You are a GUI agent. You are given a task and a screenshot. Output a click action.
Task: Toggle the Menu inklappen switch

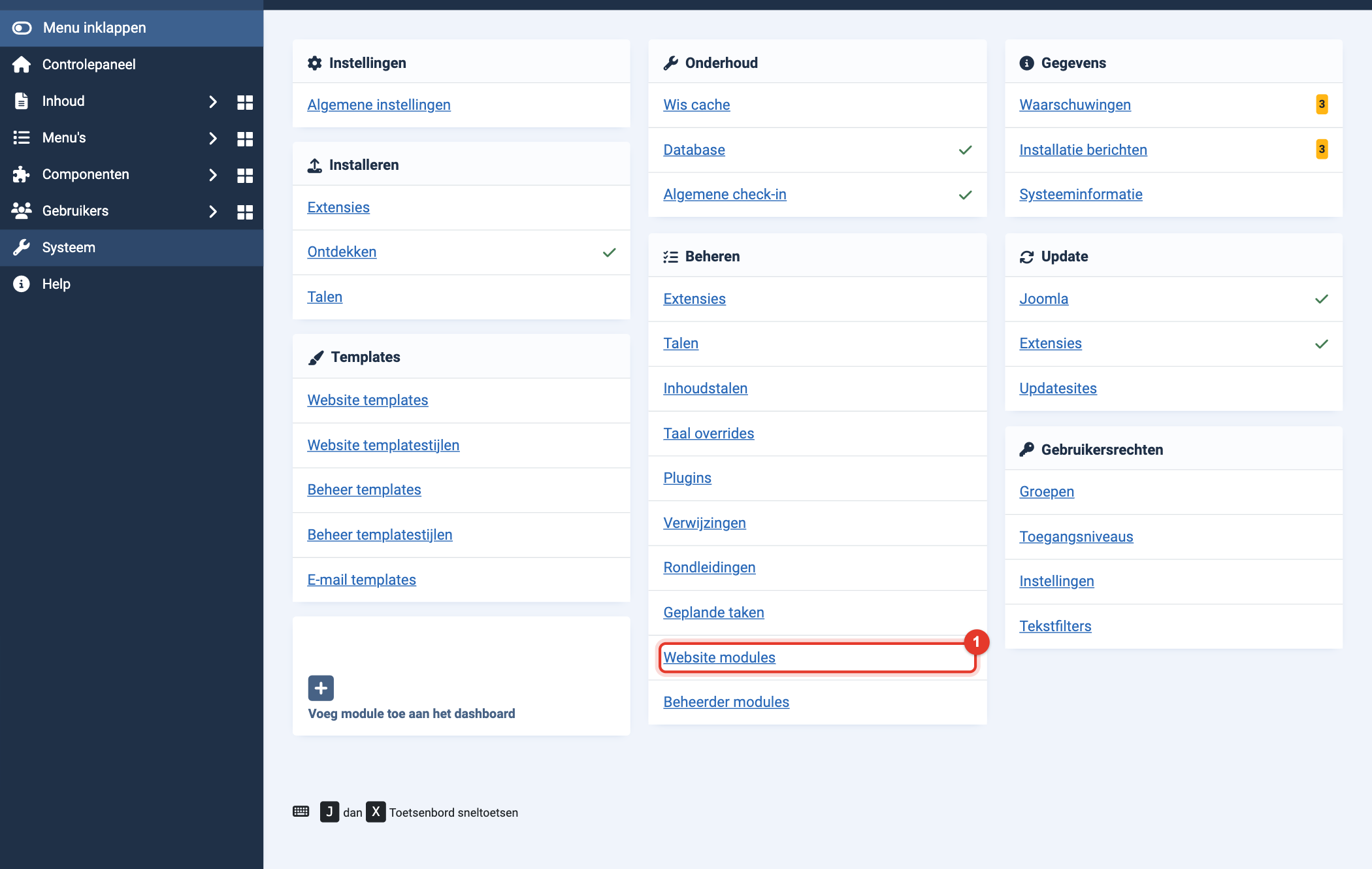click(x=22, y=27)
